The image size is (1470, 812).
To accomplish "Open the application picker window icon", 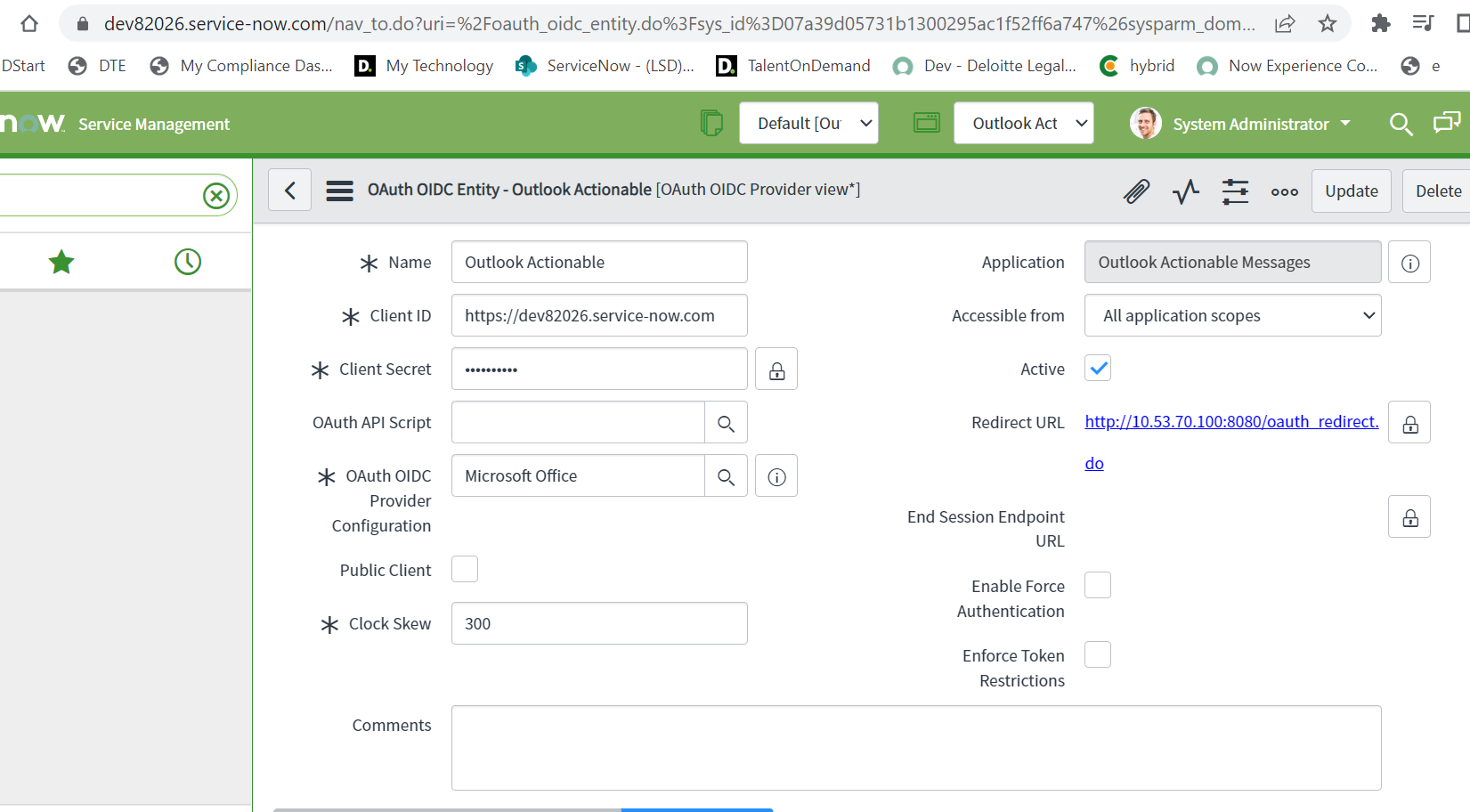I will (x=927, y=123).
